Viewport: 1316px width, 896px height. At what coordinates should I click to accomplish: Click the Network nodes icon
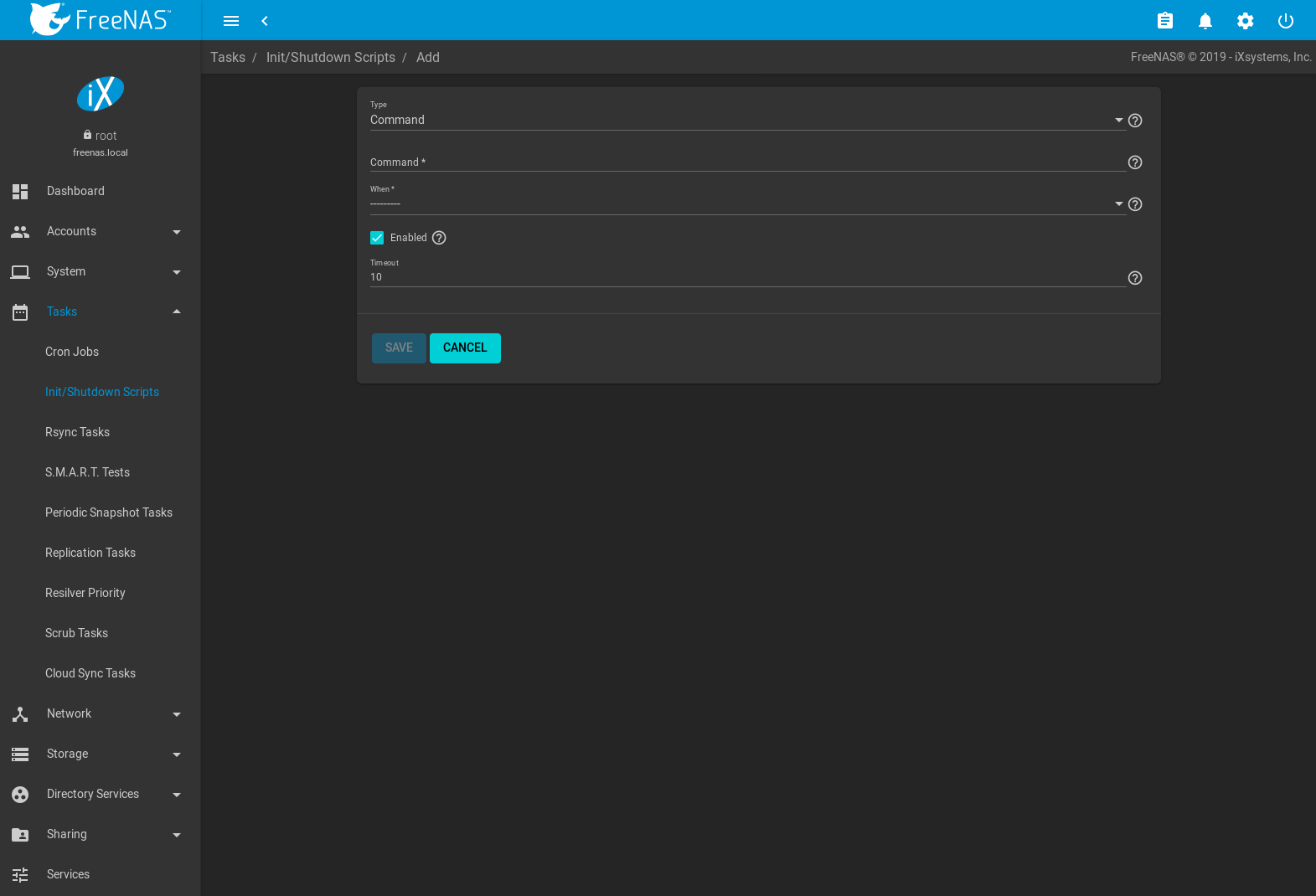(x=20, y=713)
